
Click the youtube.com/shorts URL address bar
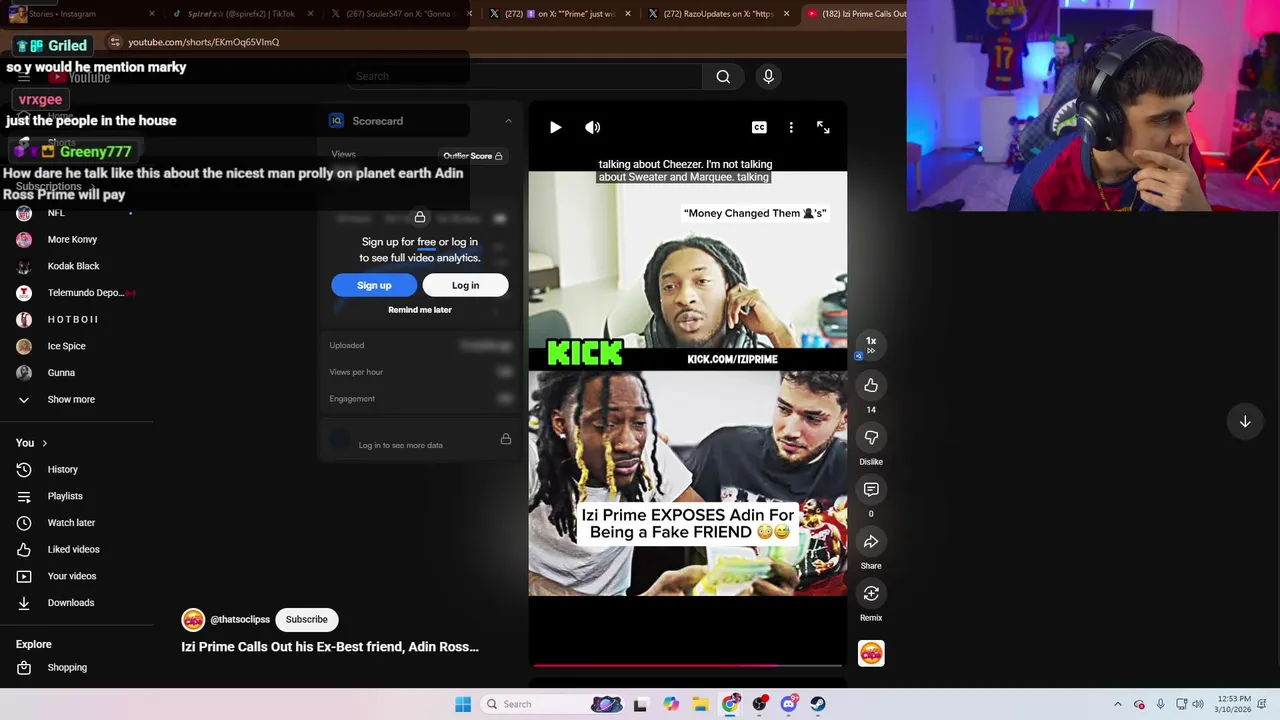[x=203, y=42]
